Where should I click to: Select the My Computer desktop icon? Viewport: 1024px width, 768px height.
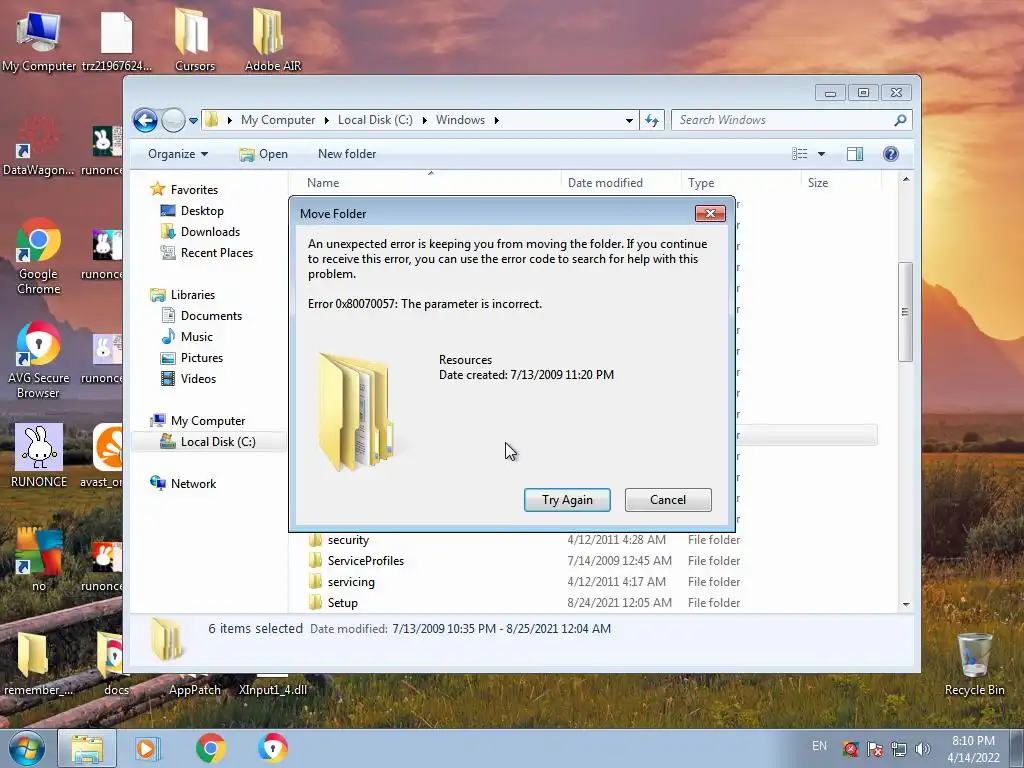pos(39,41)
